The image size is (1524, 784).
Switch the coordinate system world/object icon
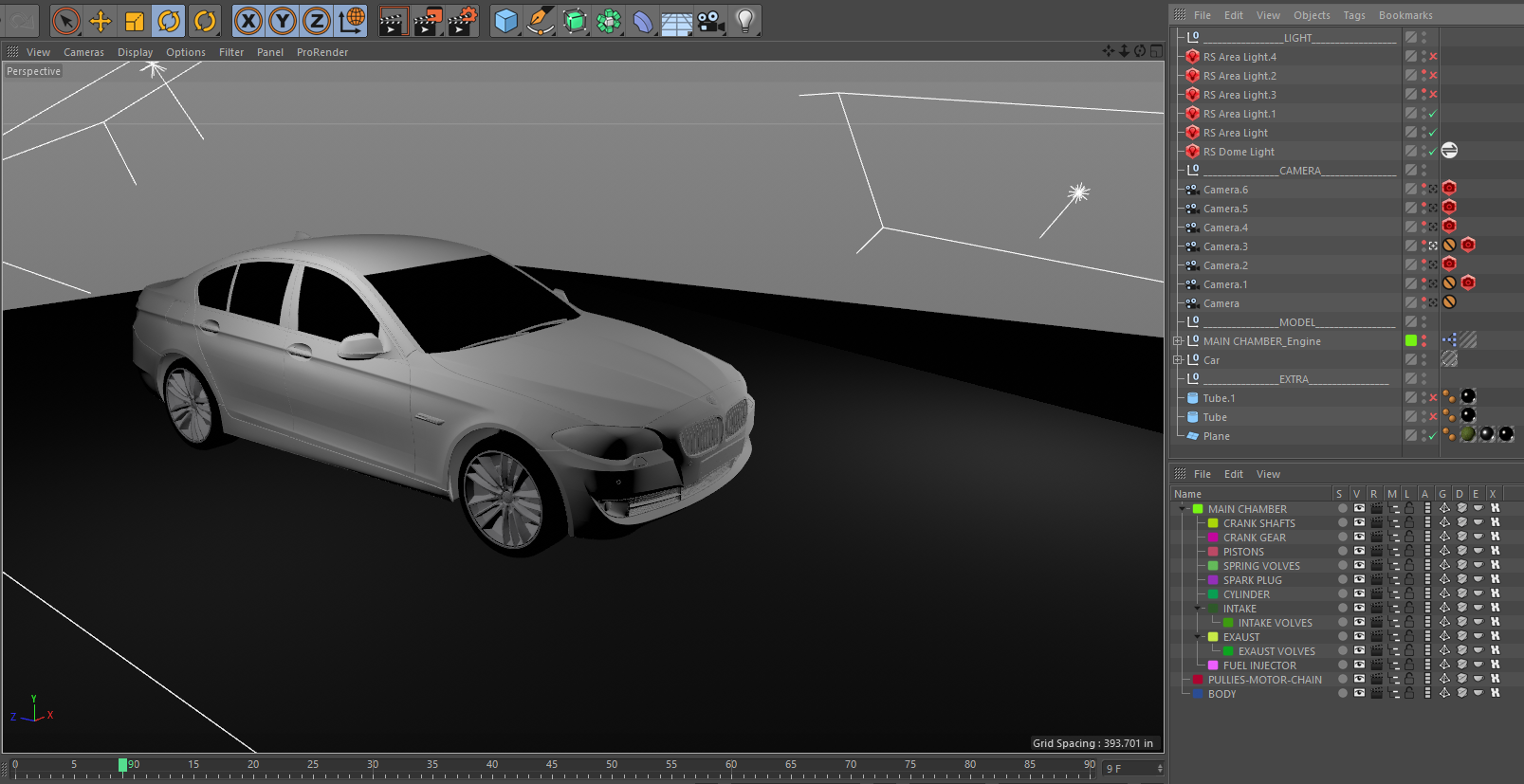tap(352, 21)
